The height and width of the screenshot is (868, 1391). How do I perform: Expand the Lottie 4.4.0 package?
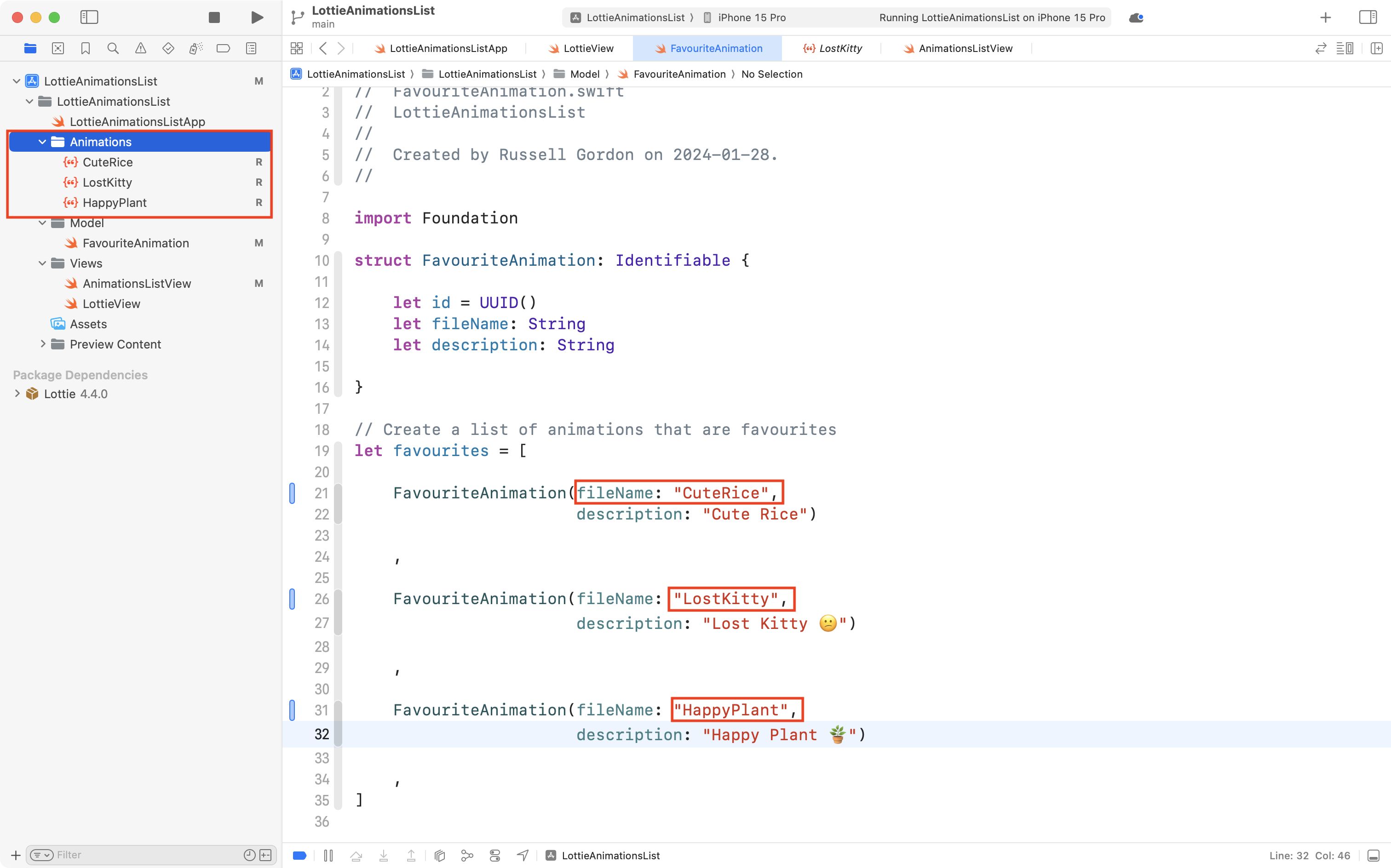17,394
